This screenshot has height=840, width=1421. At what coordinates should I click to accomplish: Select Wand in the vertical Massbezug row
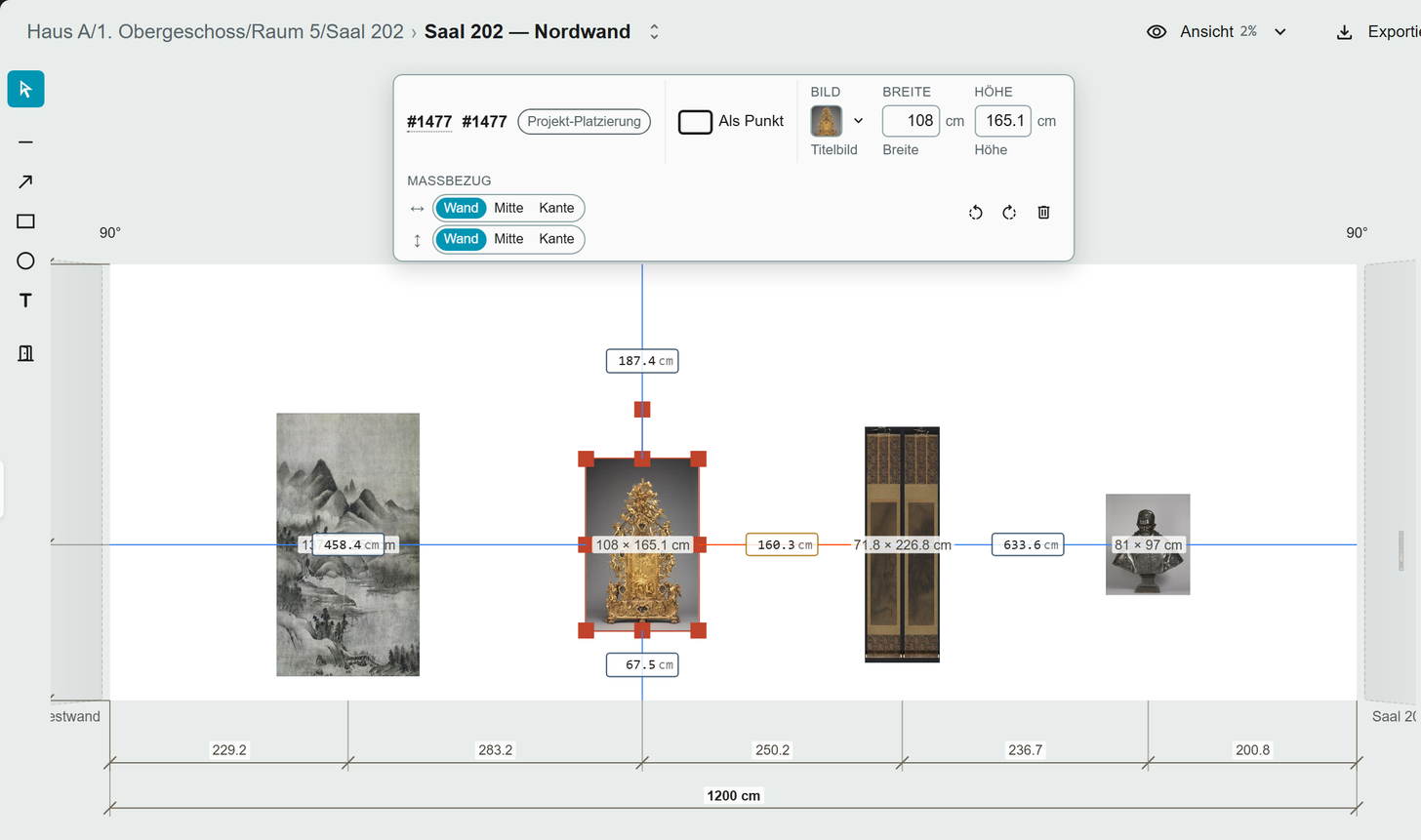coord(461,239)
